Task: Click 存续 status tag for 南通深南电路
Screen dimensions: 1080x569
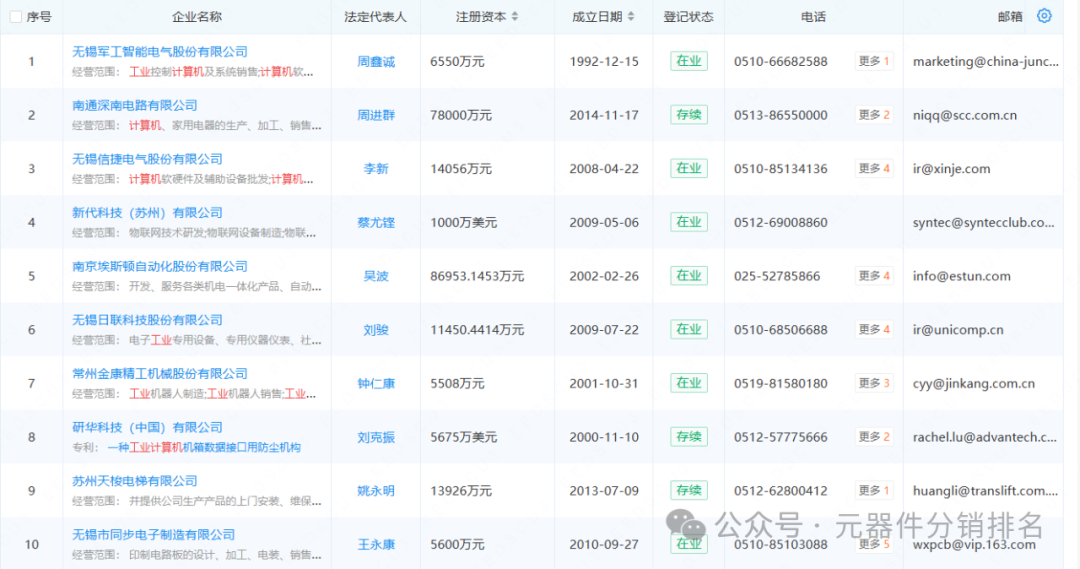Action: pos(689,115)
